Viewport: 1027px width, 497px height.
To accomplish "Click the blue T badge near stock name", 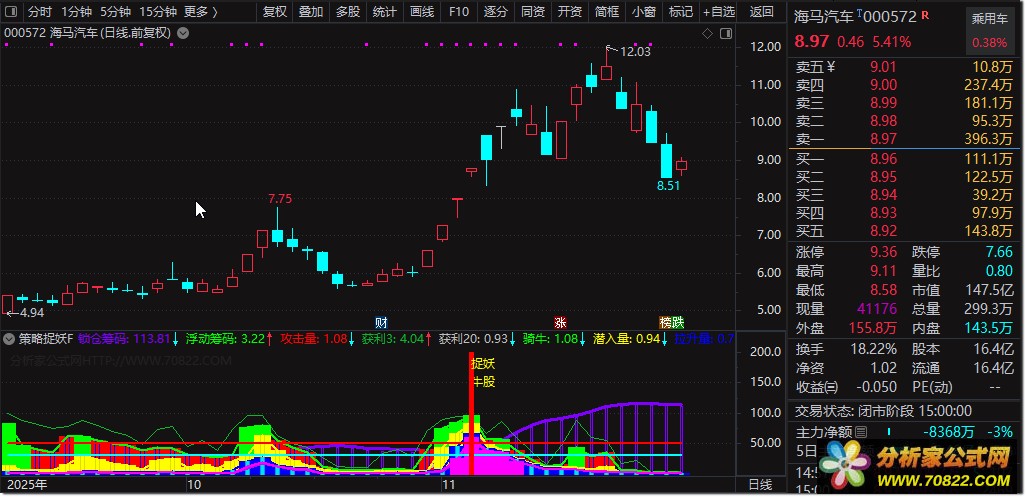I will tap(859, 13).
